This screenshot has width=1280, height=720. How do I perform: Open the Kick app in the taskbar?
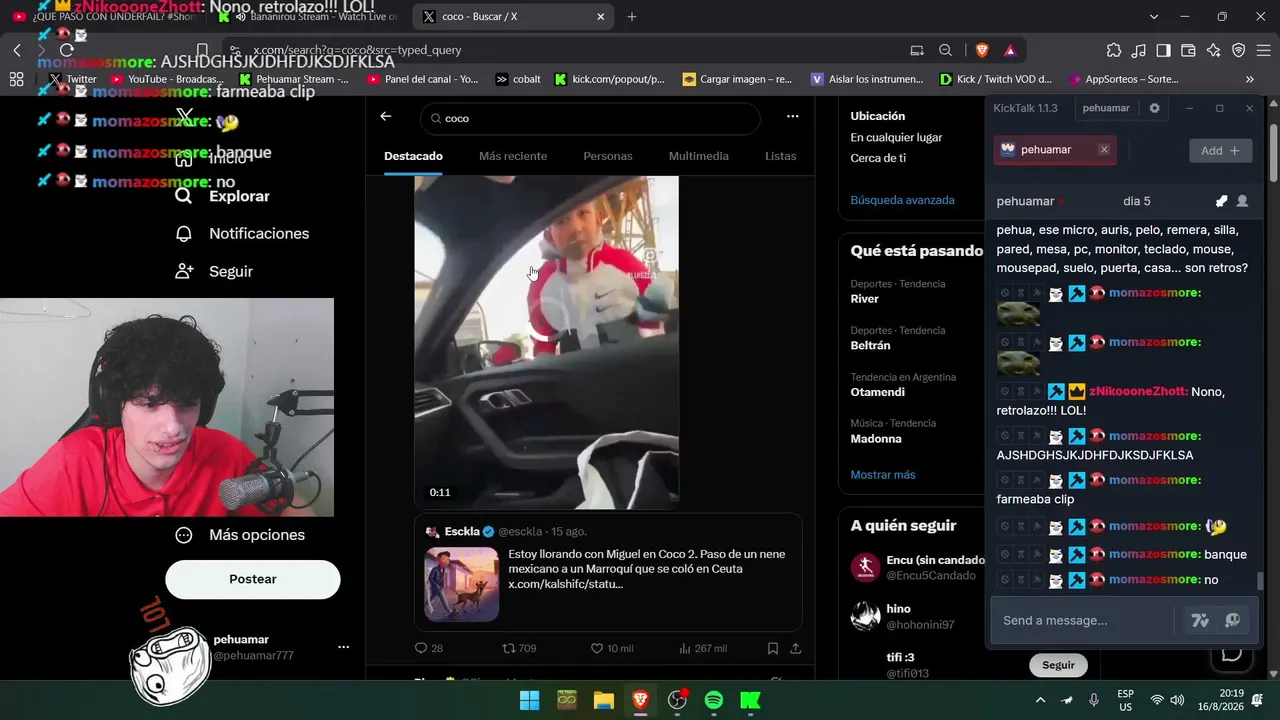750,700
